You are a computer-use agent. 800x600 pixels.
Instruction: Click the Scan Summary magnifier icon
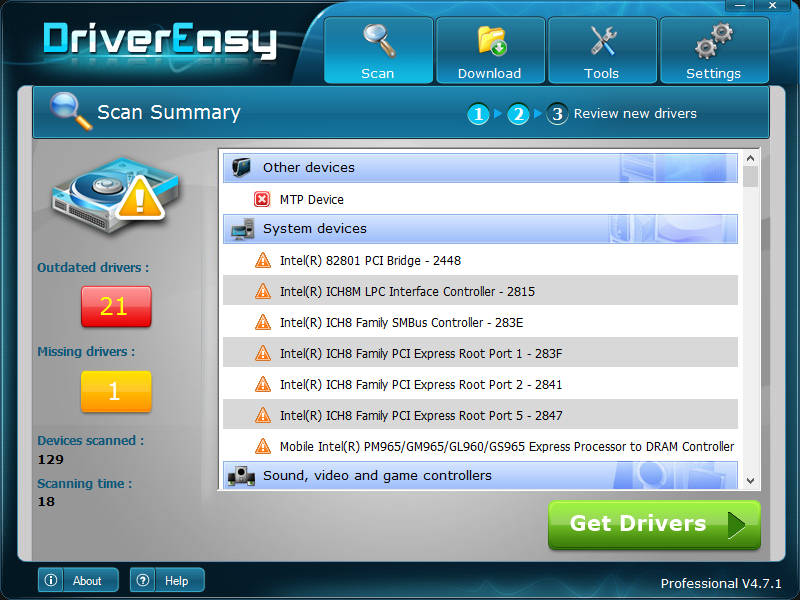70,111
